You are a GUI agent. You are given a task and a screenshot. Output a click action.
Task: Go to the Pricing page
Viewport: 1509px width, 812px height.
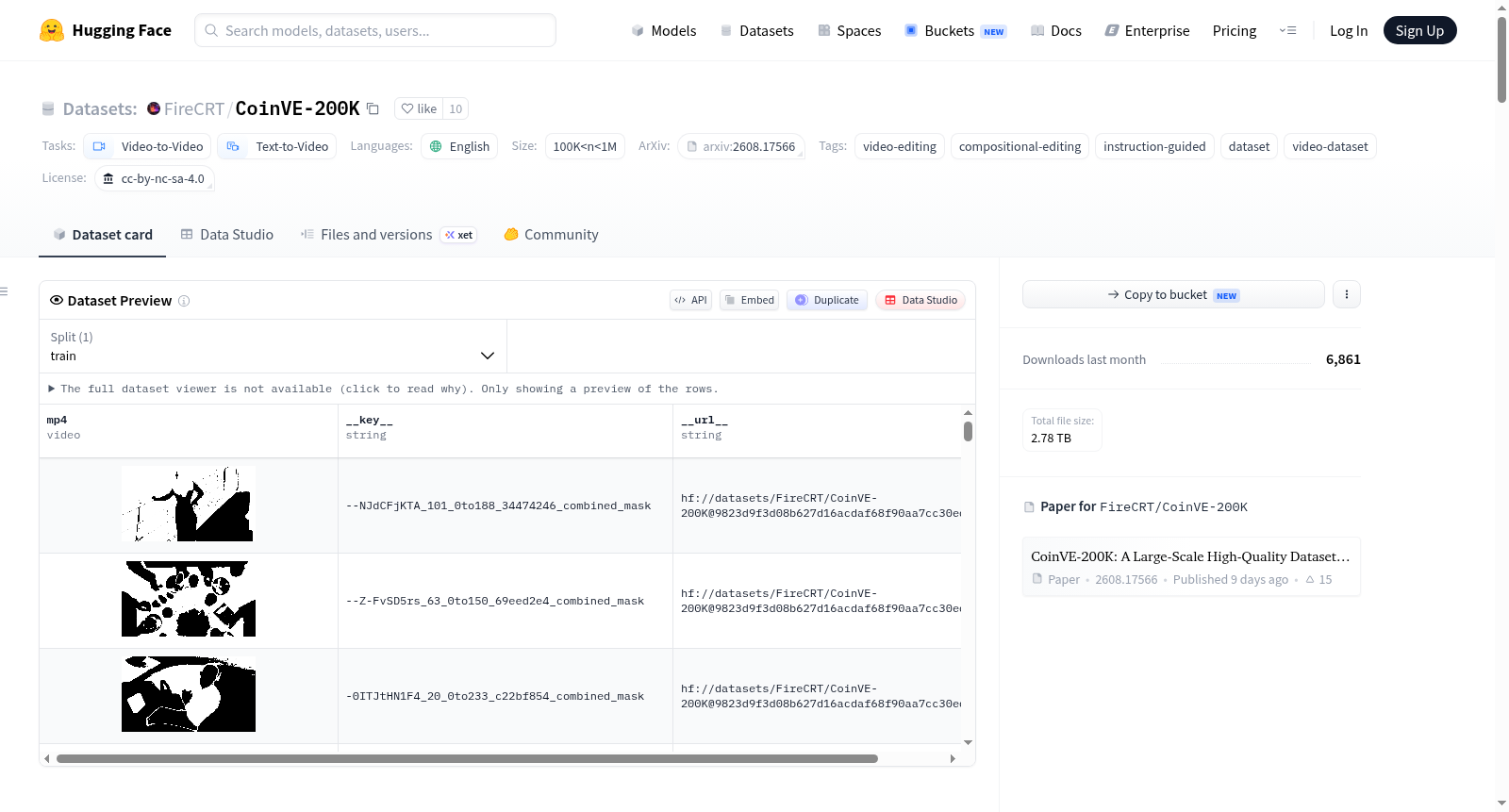point(1235,30)
